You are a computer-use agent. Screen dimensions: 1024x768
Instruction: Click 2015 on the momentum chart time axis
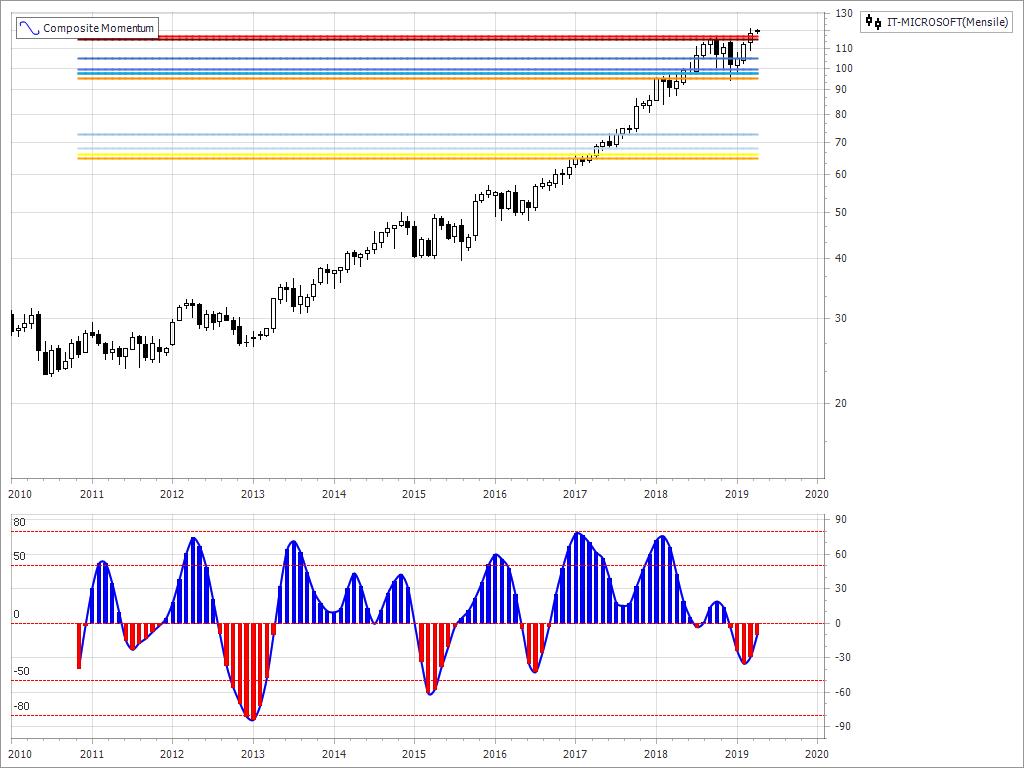(414, 754)
